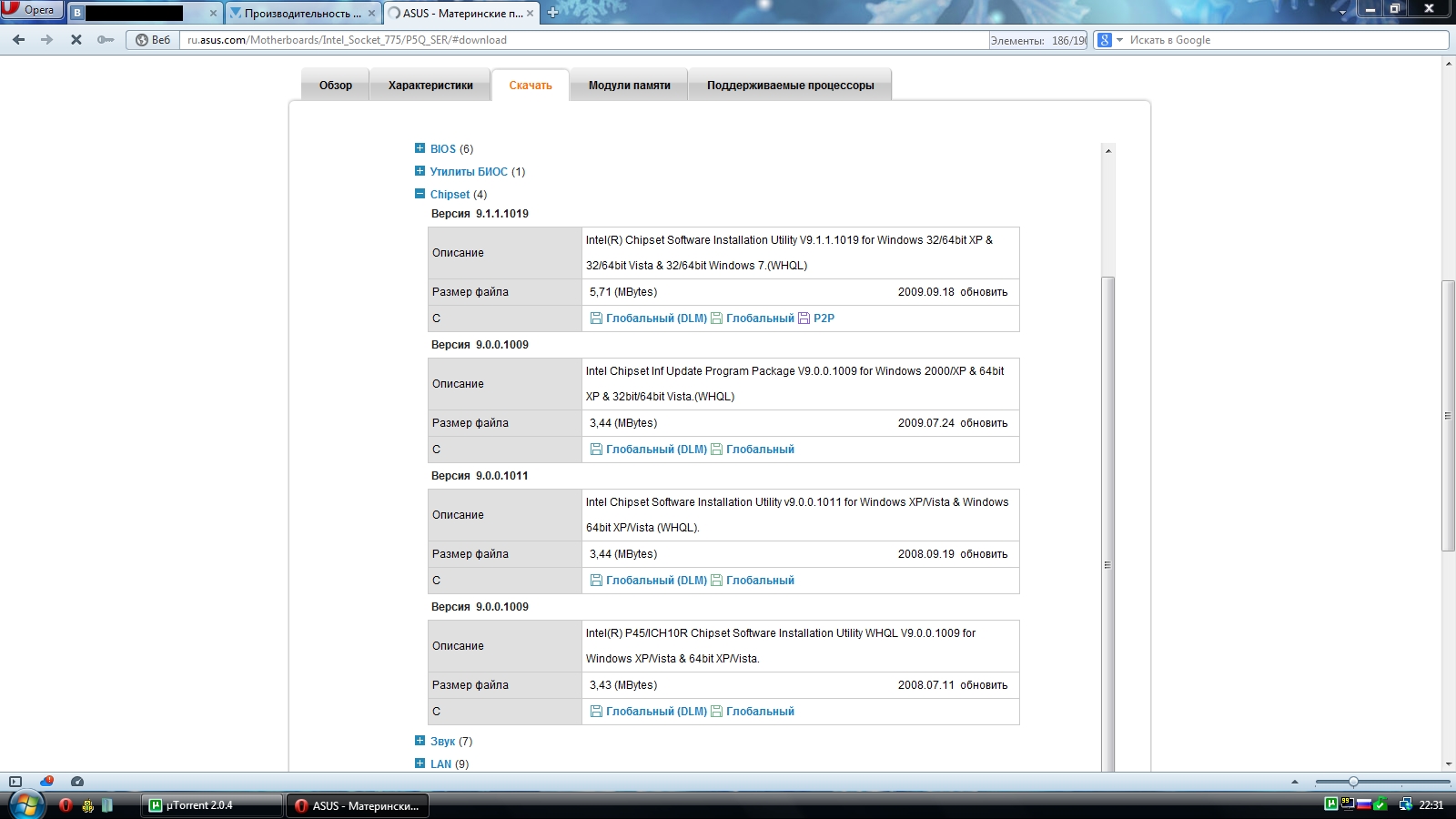Click 'Глобальный (DLM)' for 2009.07.24 driver
The image size is (1456, 819).
(x=656, y=450)
